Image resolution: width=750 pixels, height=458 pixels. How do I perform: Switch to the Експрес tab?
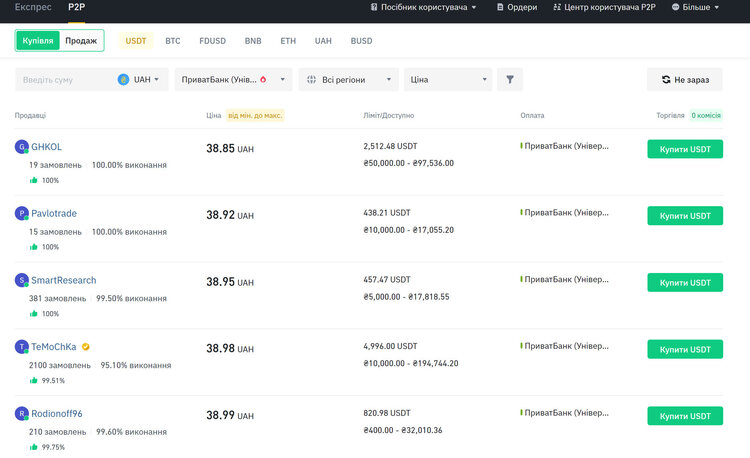33,7
